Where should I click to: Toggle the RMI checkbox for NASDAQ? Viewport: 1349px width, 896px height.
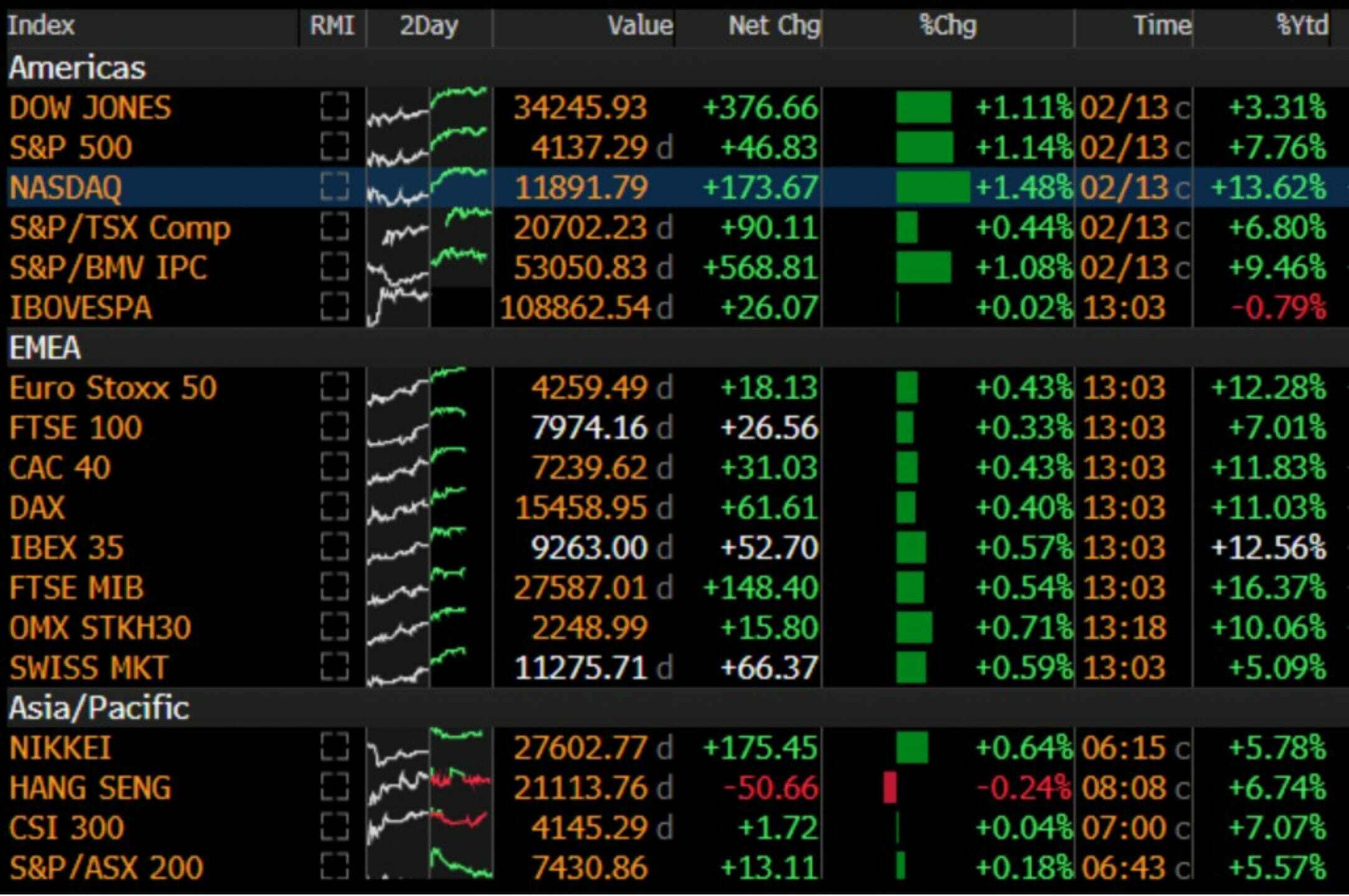point(334,187)
